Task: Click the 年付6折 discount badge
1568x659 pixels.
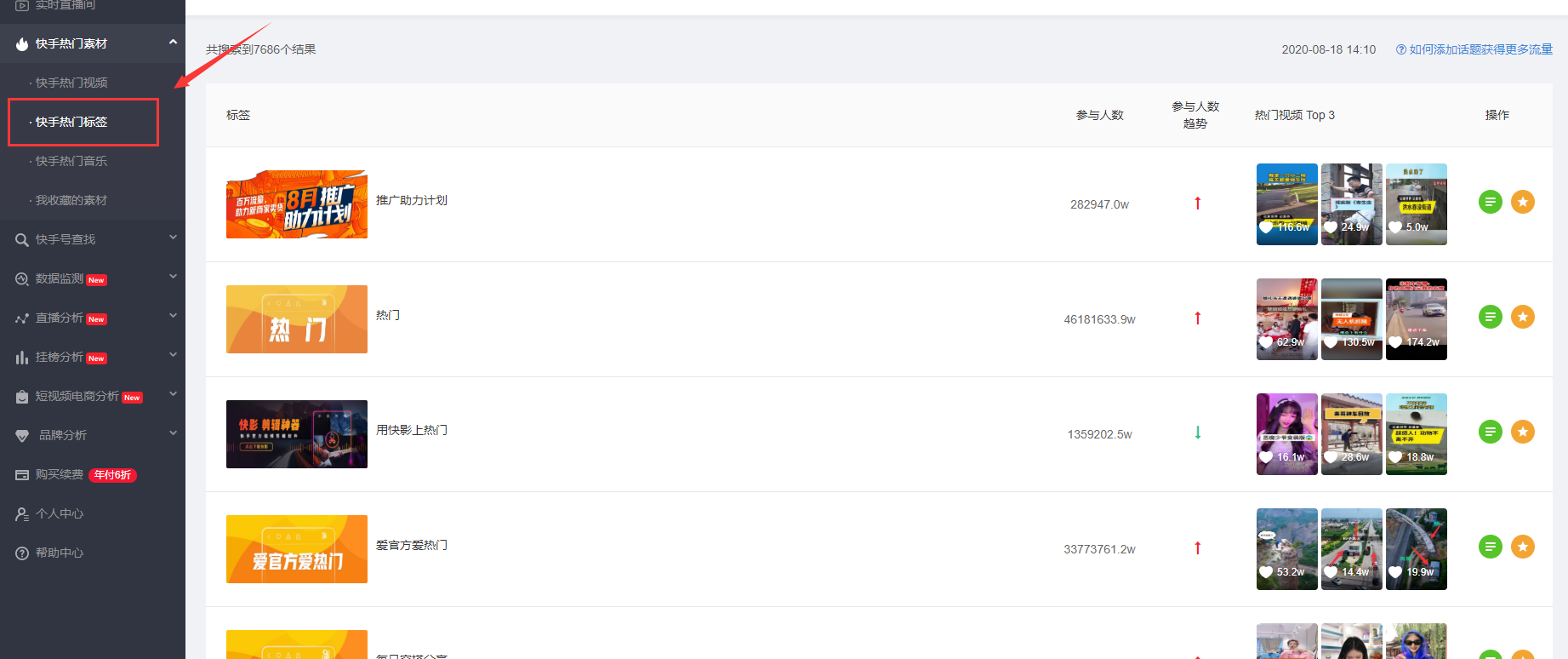Action: (112, 475)
